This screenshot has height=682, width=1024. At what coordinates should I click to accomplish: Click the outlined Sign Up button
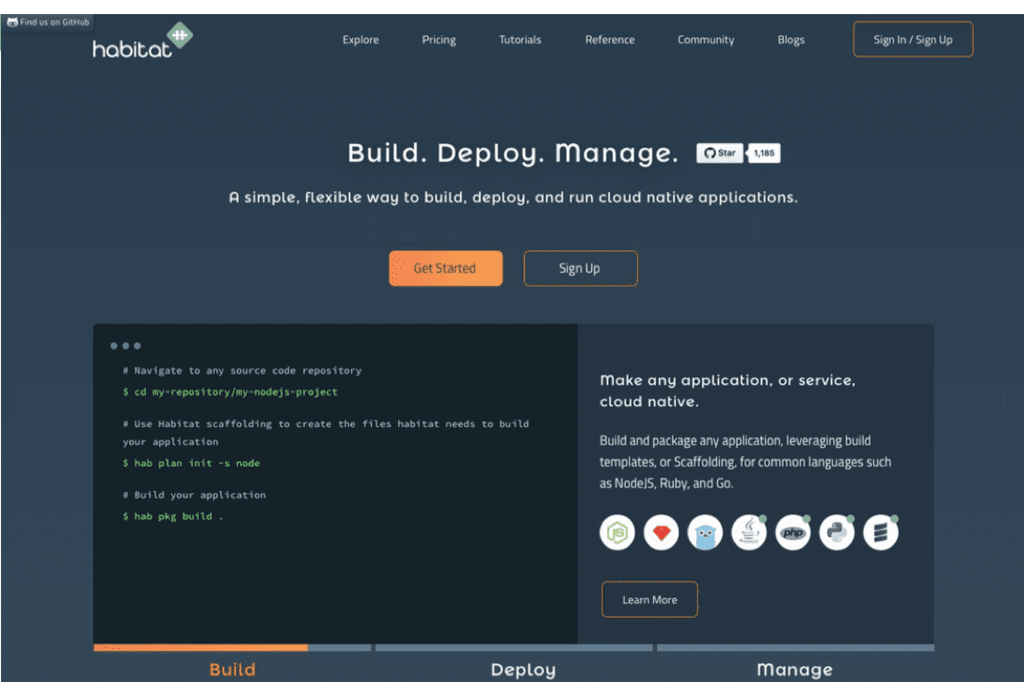tap(580, 268)
